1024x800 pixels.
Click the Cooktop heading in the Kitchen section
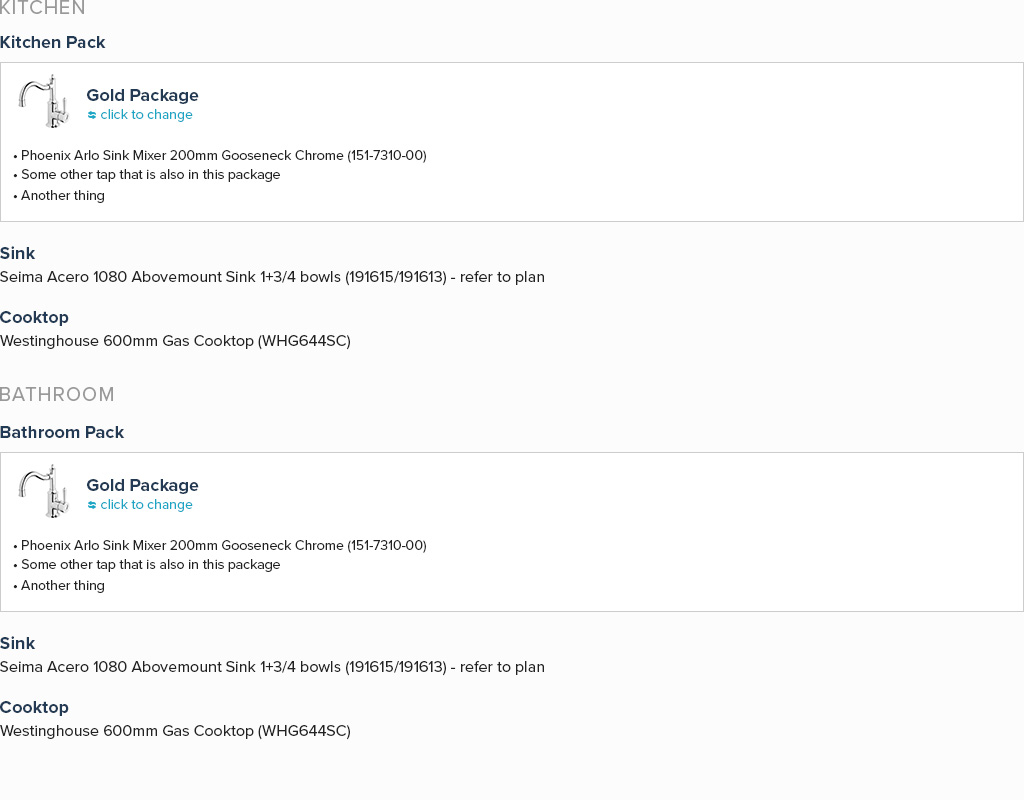click(34, 317)
